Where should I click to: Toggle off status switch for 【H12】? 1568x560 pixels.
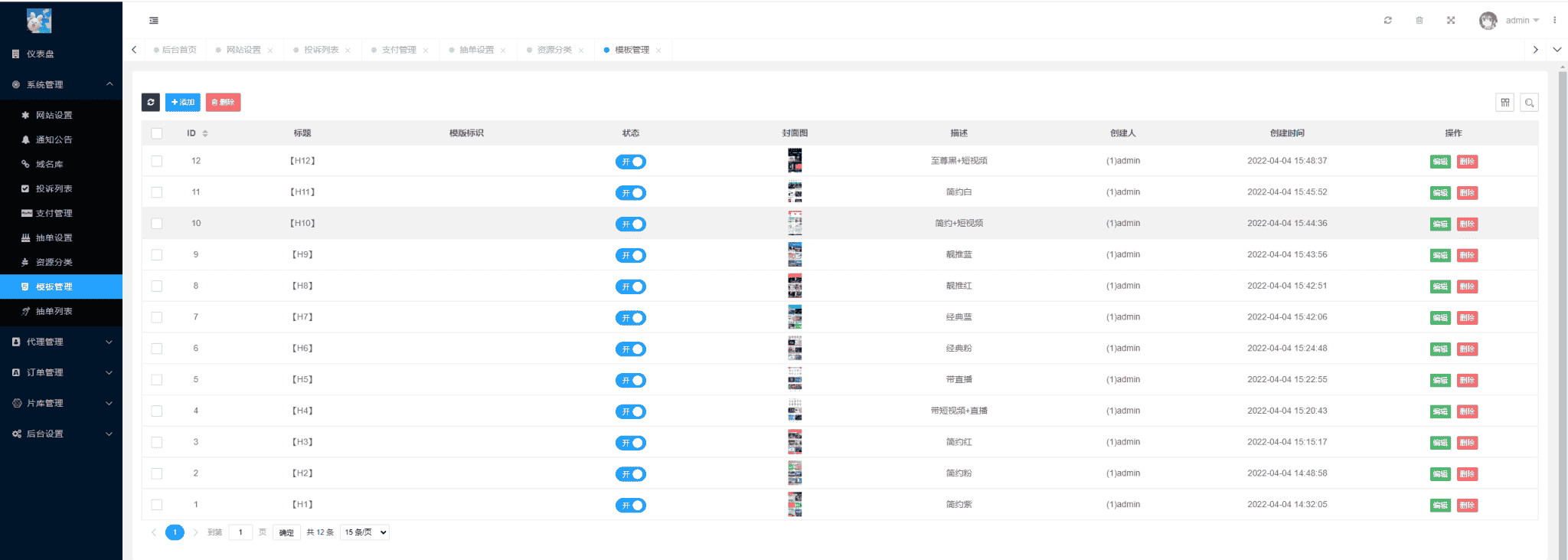point(630,162)
